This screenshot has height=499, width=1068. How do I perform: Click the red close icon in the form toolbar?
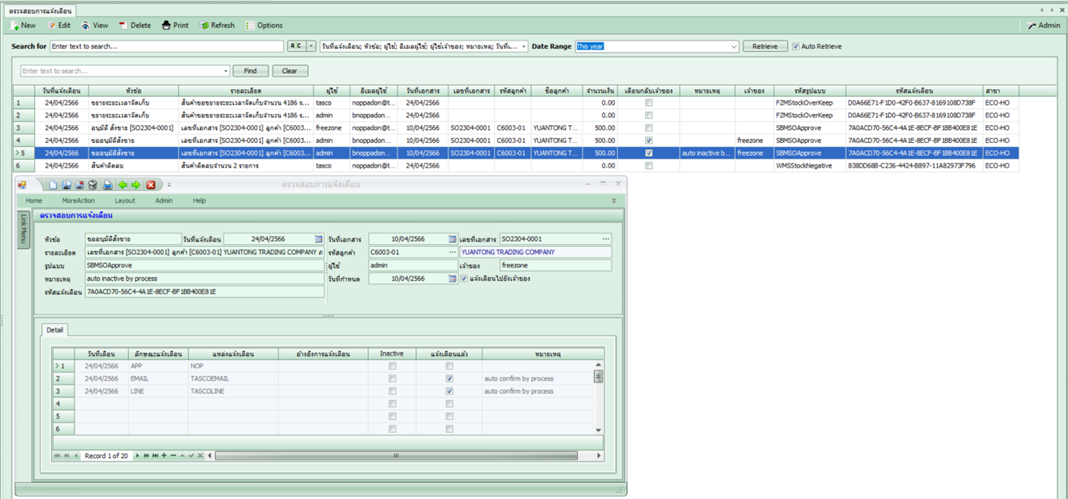click(x=151, y=185)
